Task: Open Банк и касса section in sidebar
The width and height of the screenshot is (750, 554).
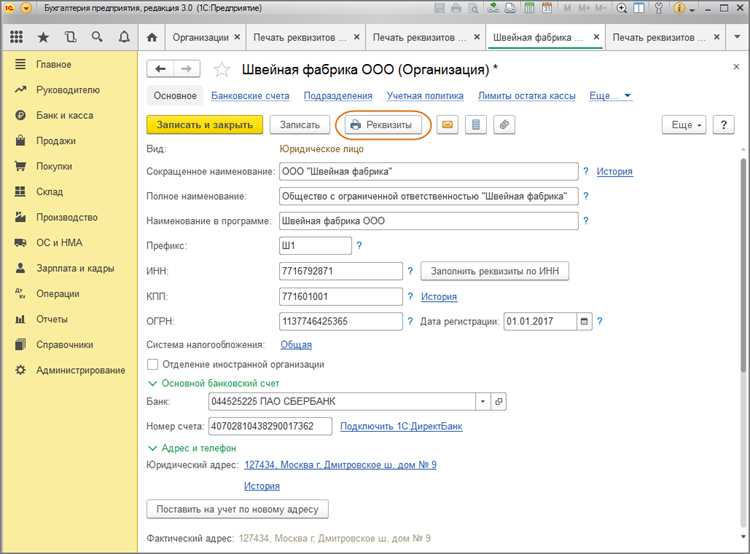Action: 65,115
